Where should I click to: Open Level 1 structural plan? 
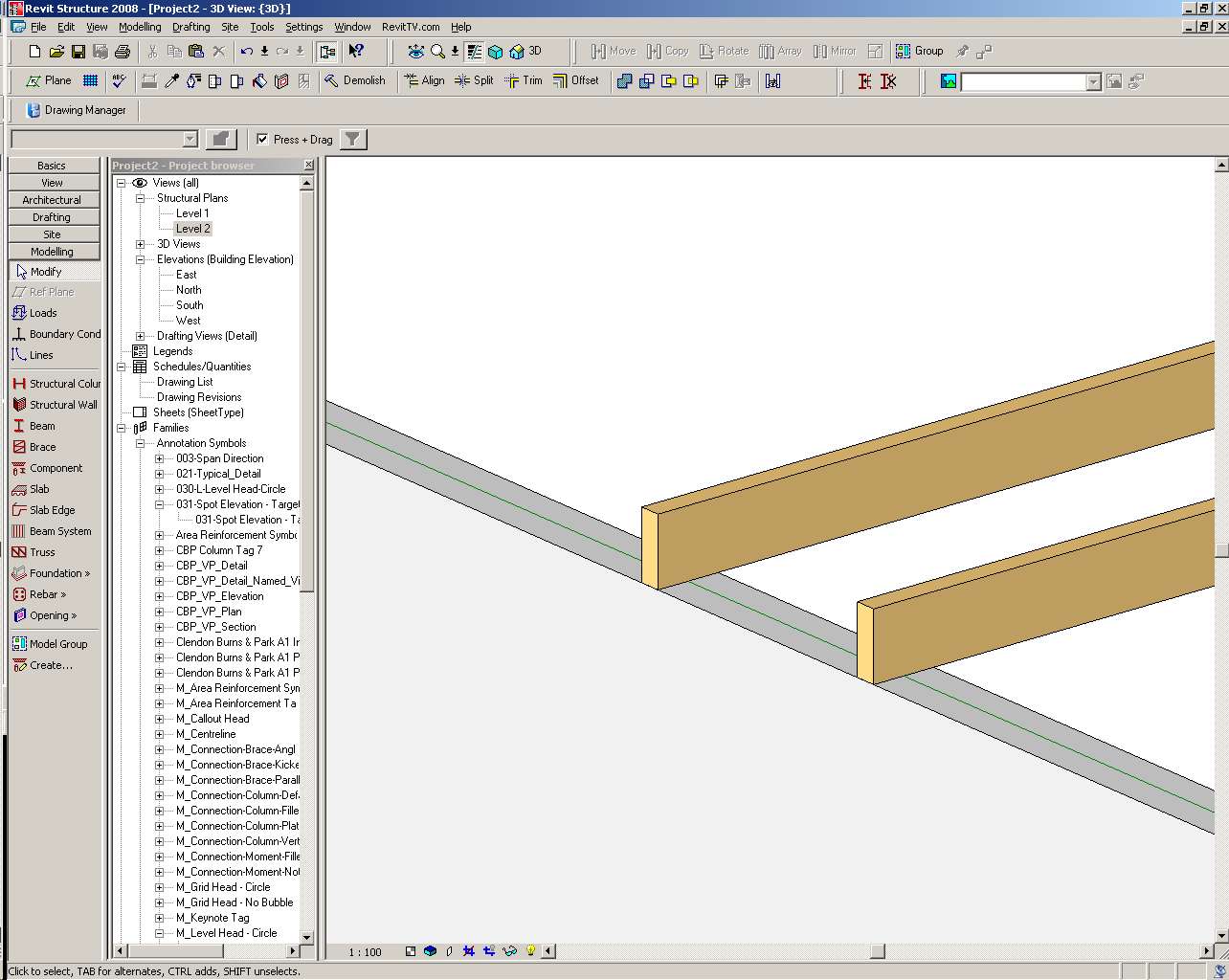pyautogui.click(x=191, y=213)
